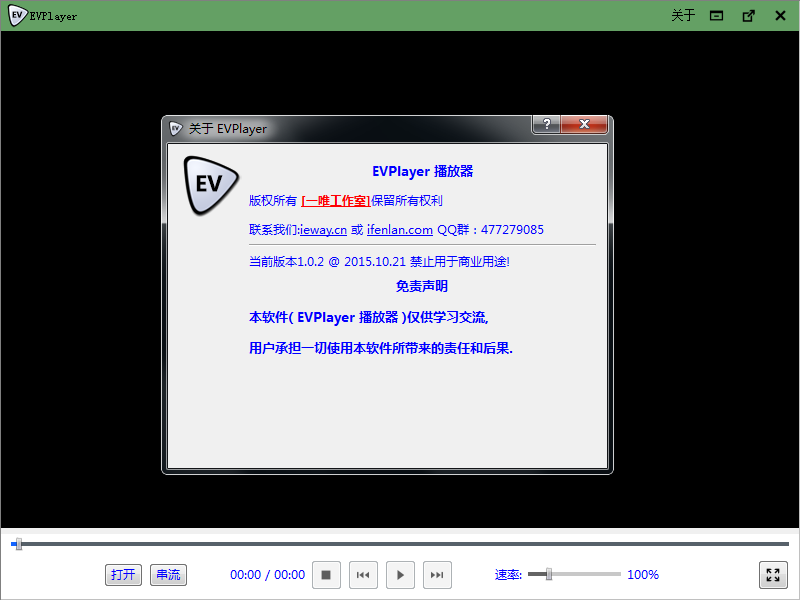This screenshot has height=600, width=800.
Task: Select the next track icon
Action: 437,574
